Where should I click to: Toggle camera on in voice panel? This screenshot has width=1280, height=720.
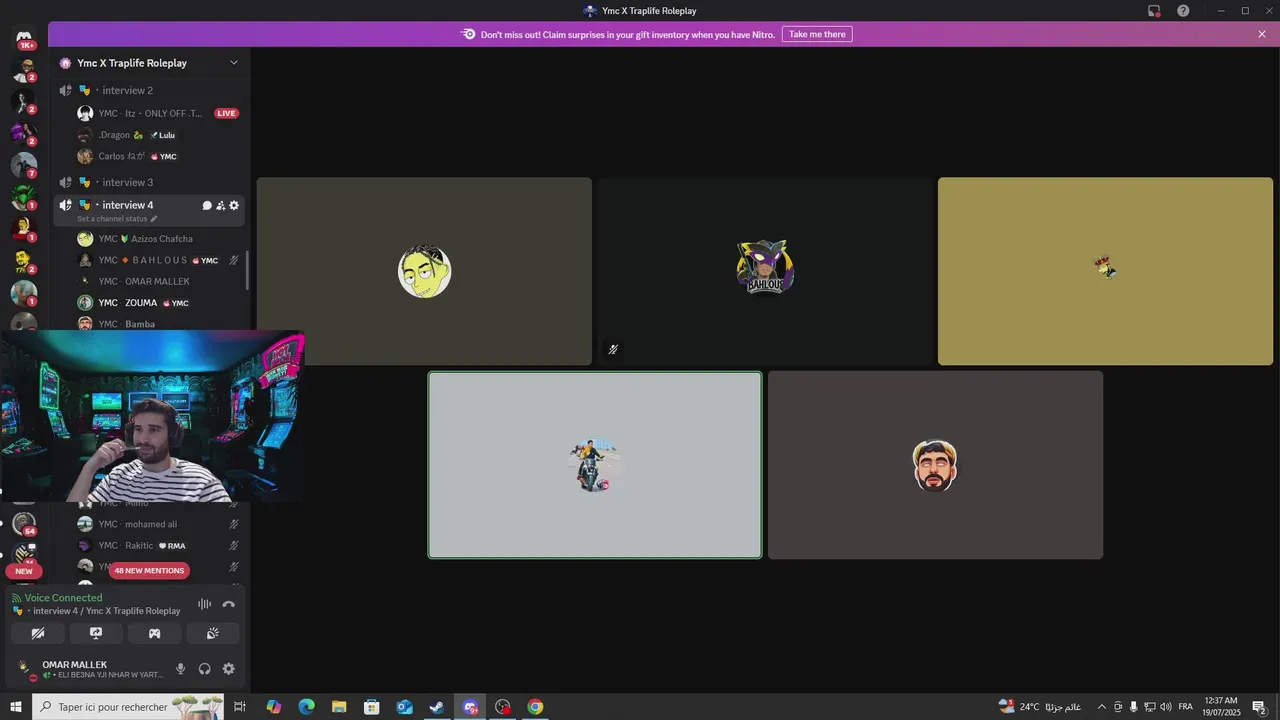38,633
